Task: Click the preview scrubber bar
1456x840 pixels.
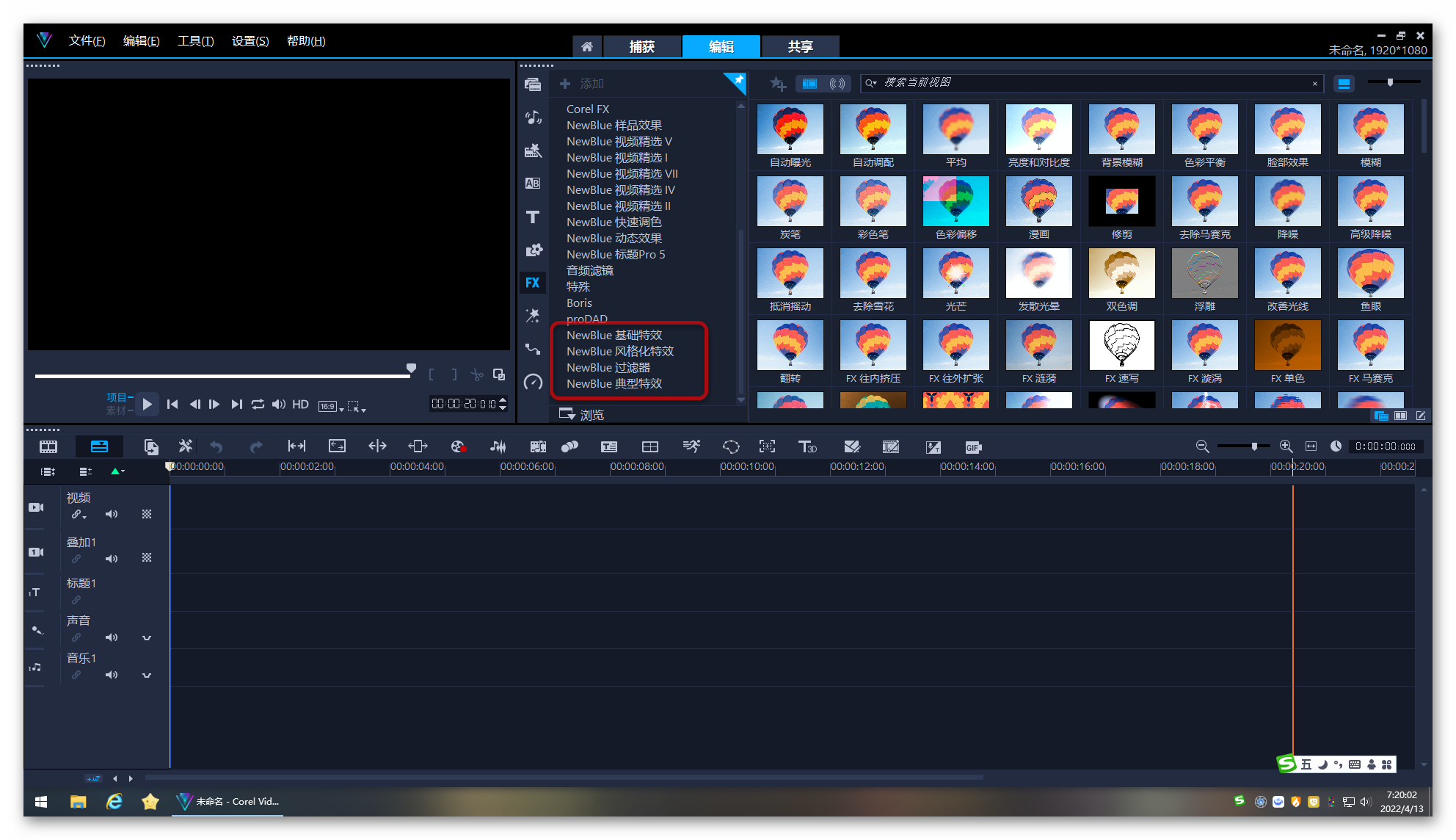Action: 223,376
